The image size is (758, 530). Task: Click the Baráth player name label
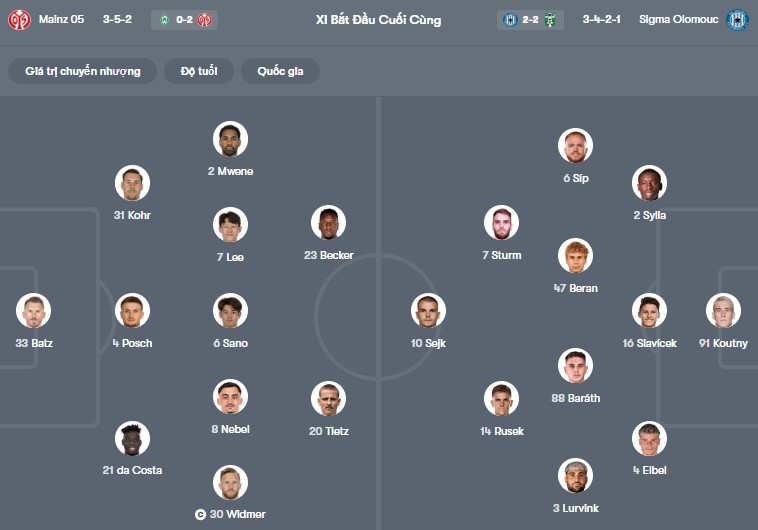pyautogui.click(x=575, y=398)
